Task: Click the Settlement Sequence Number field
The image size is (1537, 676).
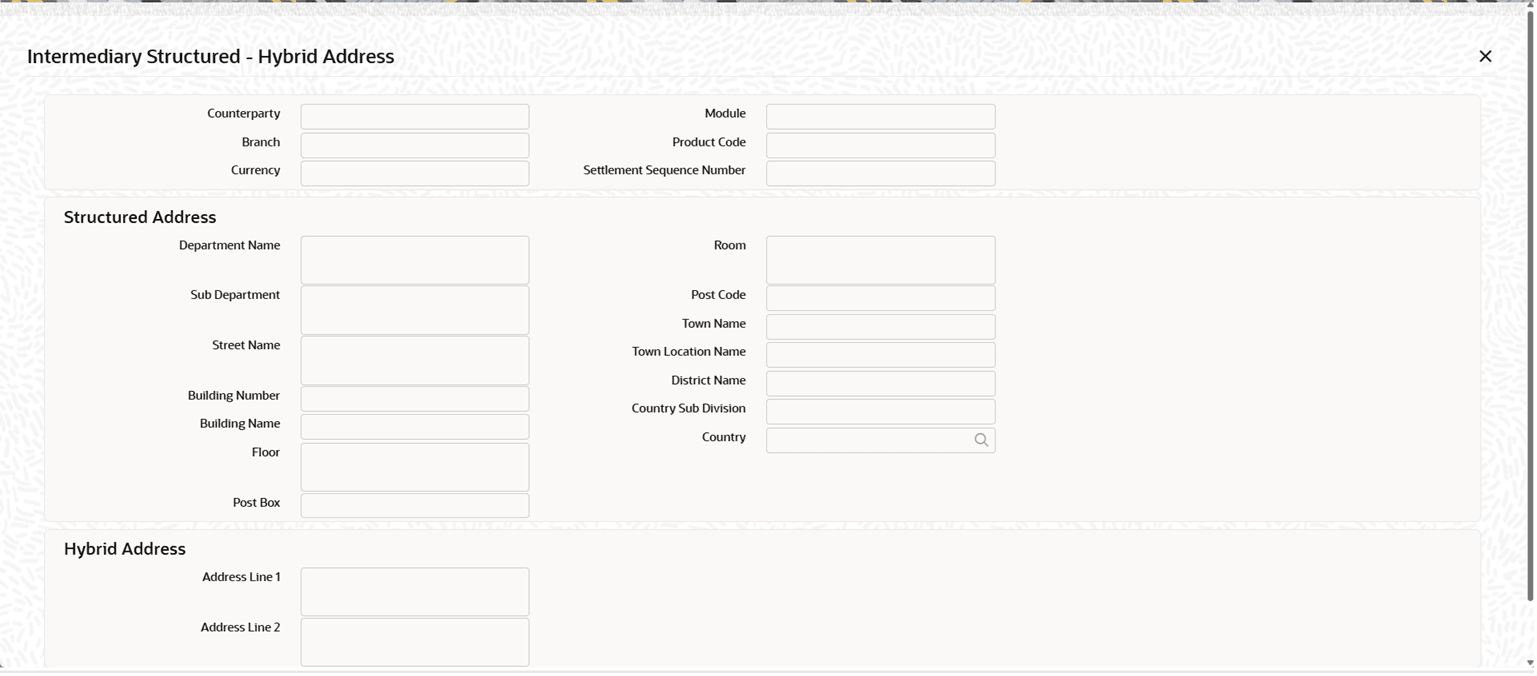Action: [880, 173]
